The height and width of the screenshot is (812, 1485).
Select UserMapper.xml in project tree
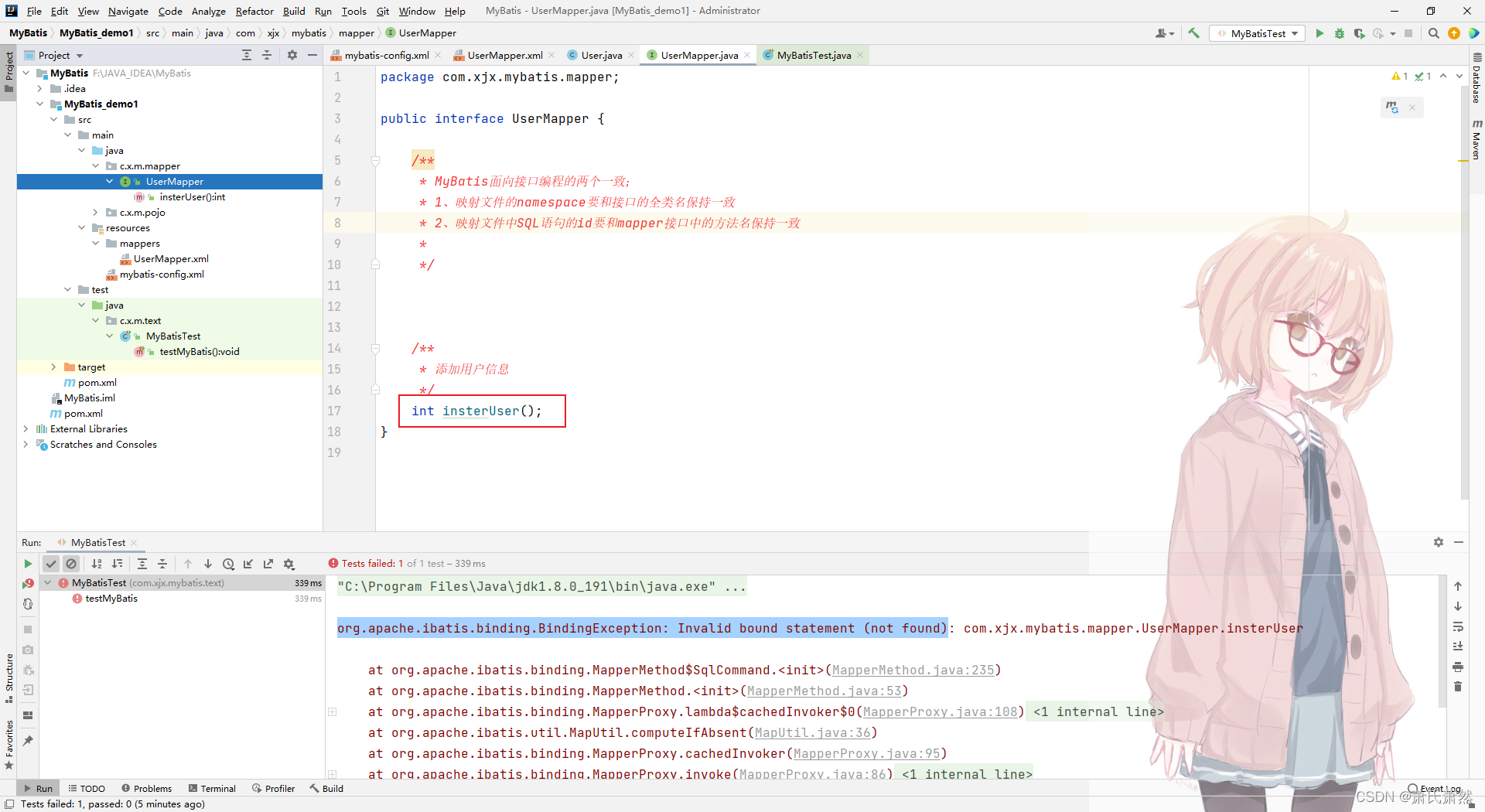coord(170,258)
